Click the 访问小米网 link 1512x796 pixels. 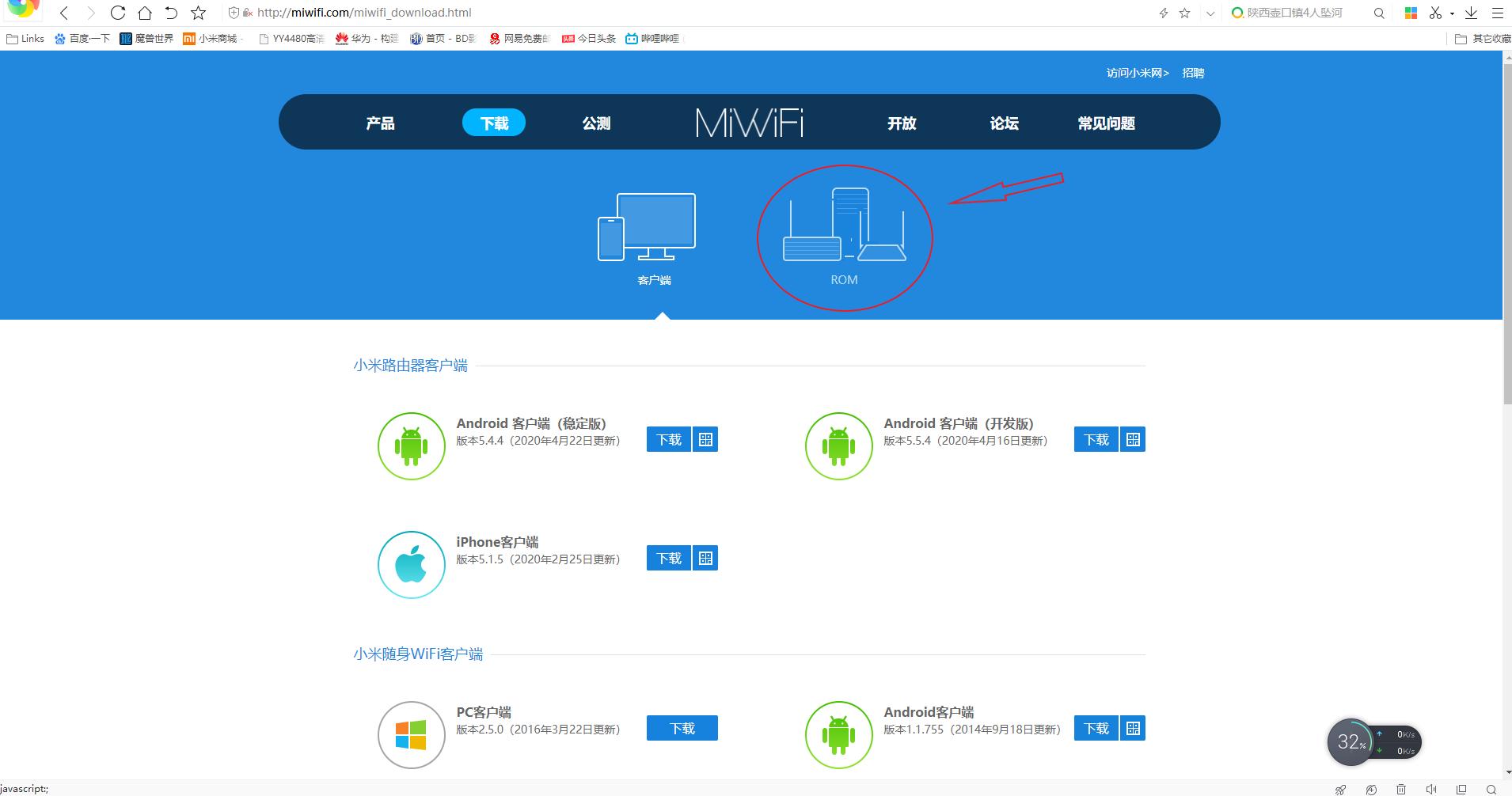pos(1136,72)
